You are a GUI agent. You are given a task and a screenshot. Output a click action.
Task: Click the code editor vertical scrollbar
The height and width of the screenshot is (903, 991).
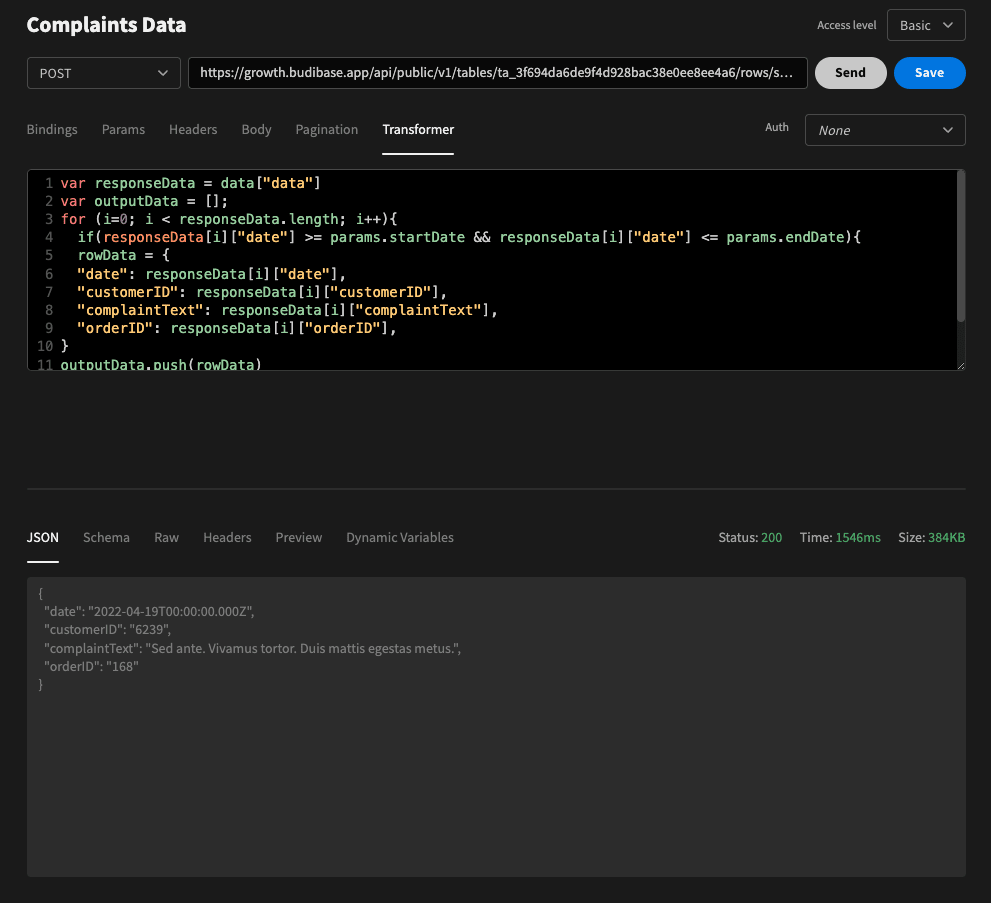pyautogui.click(x=961, y=246)
